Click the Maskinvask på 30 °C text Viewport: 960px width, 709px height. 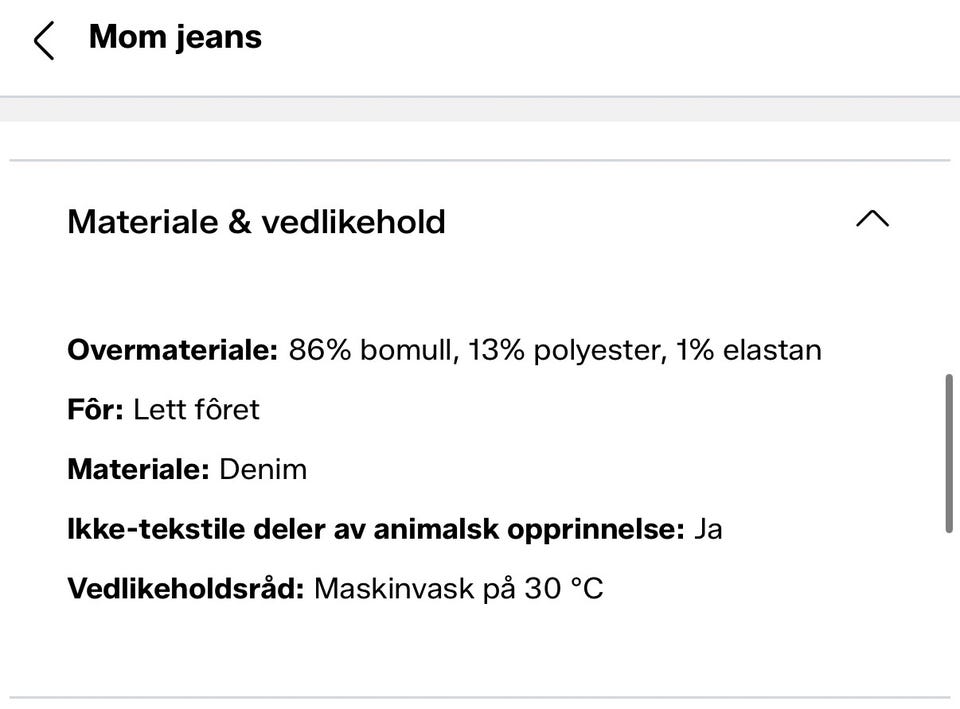[459, 588]
